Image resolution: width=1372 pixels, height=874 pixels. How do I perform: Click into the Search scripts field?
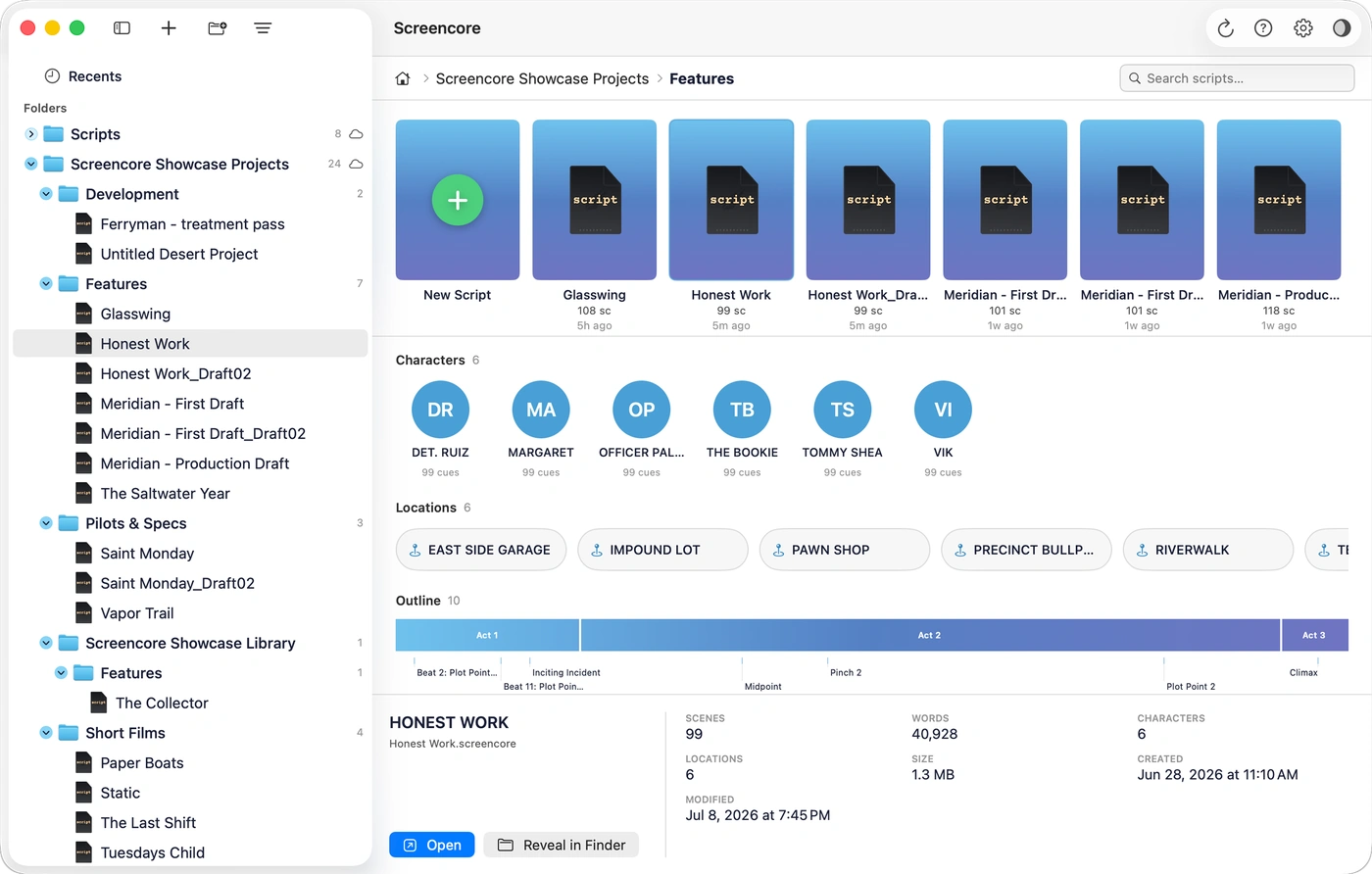click(1239, 78)
